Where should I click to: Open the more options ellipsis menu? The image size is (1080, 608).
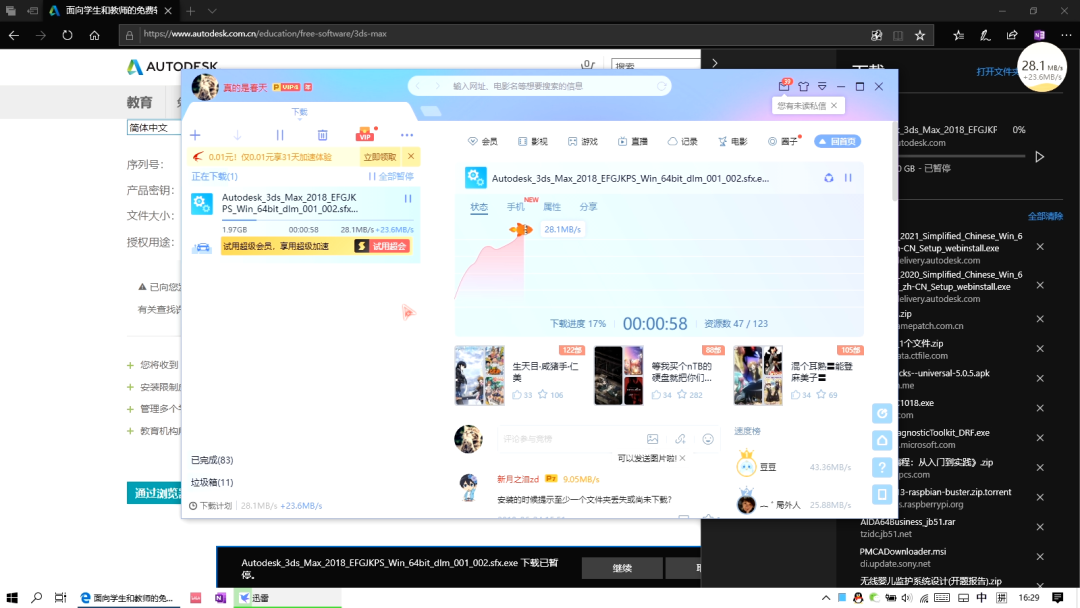coord(407,135)
